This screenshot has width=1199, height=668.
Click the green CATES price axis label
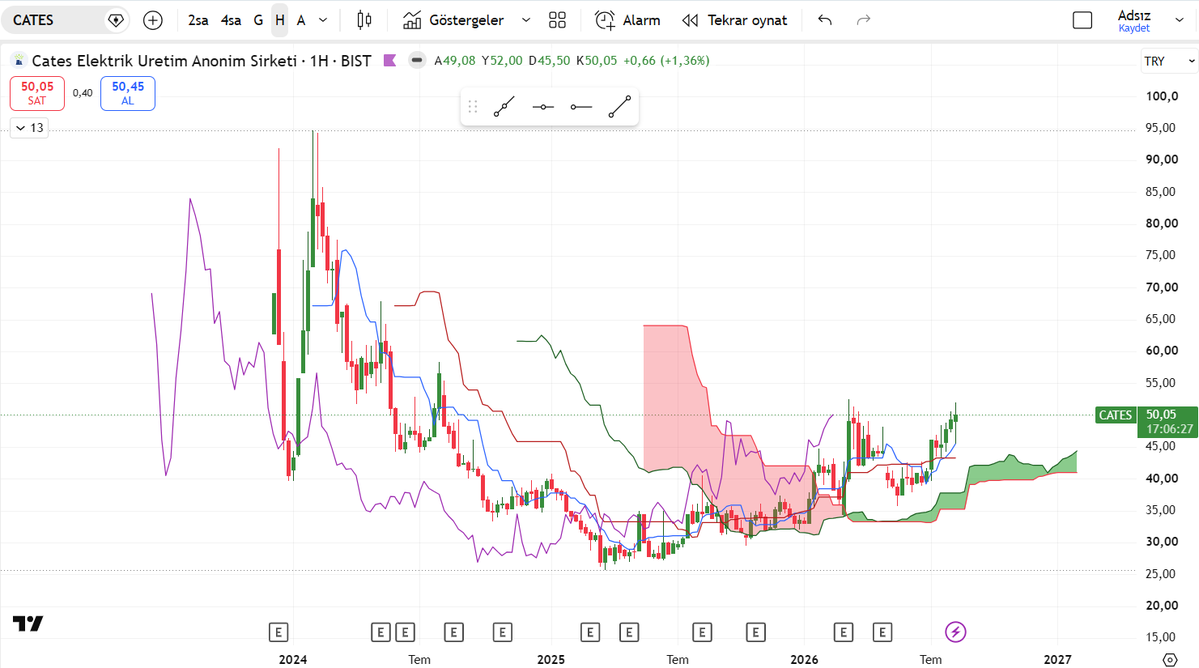click(1115, 415)
